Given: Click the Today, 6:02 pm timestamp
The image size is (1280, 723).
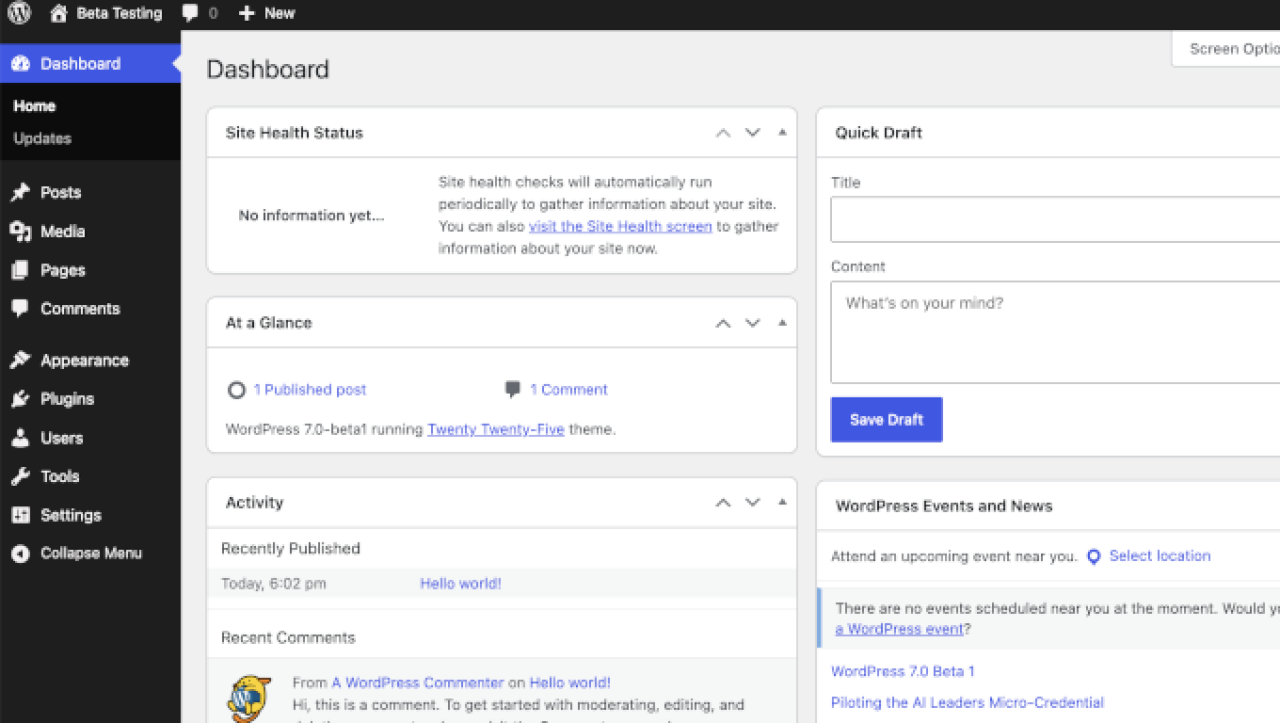Looking at the screenshot, I should 273,584.
